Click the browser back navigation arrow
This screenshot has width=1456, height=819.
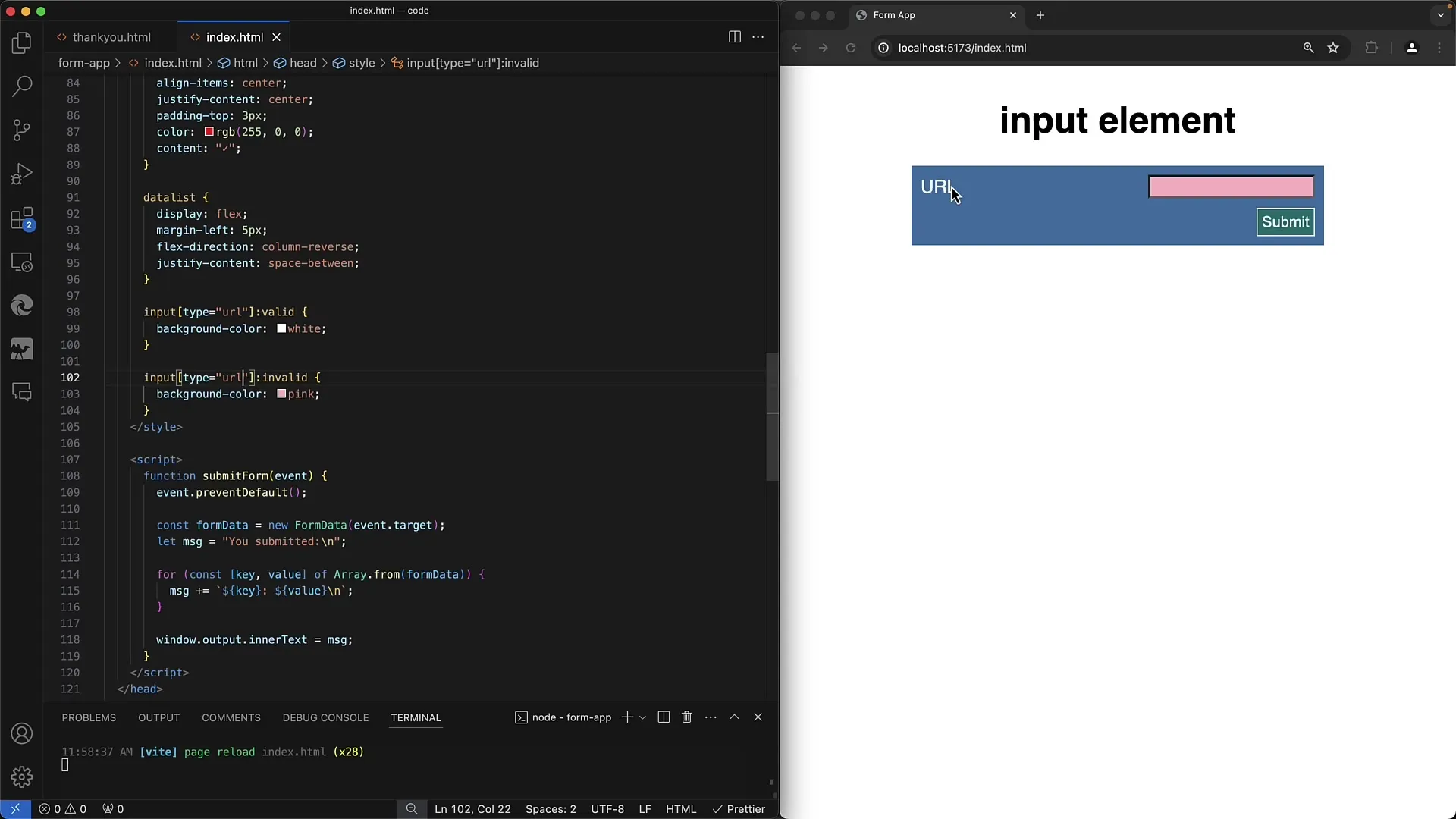[x=797, y=48]
